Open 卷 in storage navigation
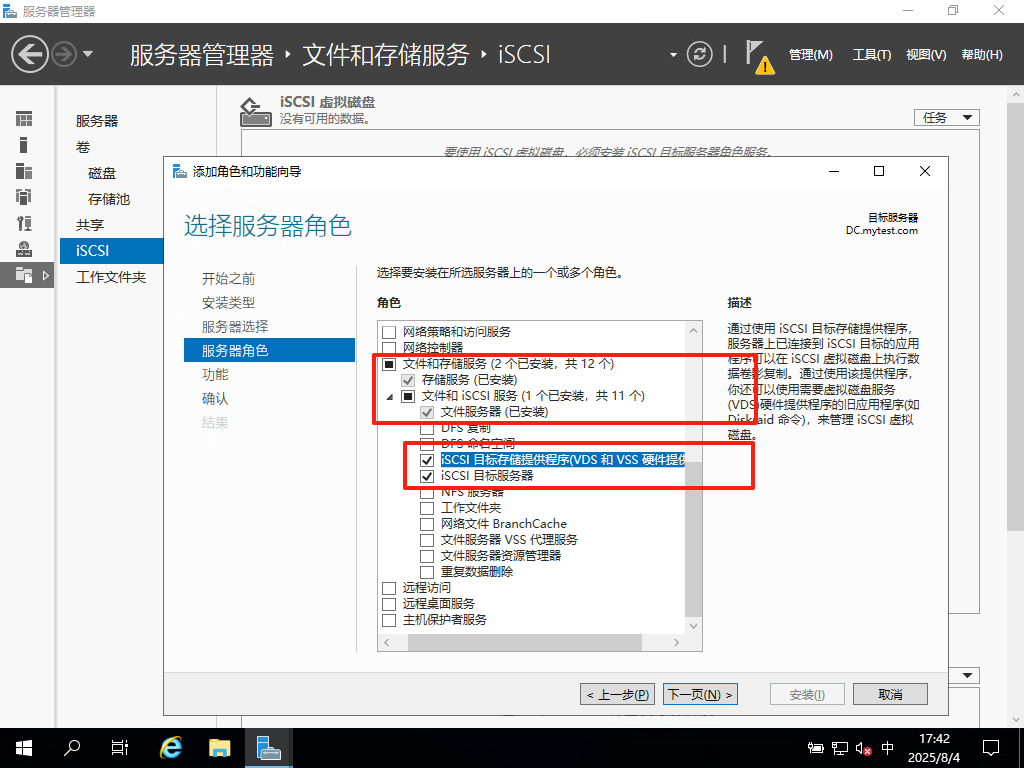Screen dimensions: 1024x768 point(83,147)
